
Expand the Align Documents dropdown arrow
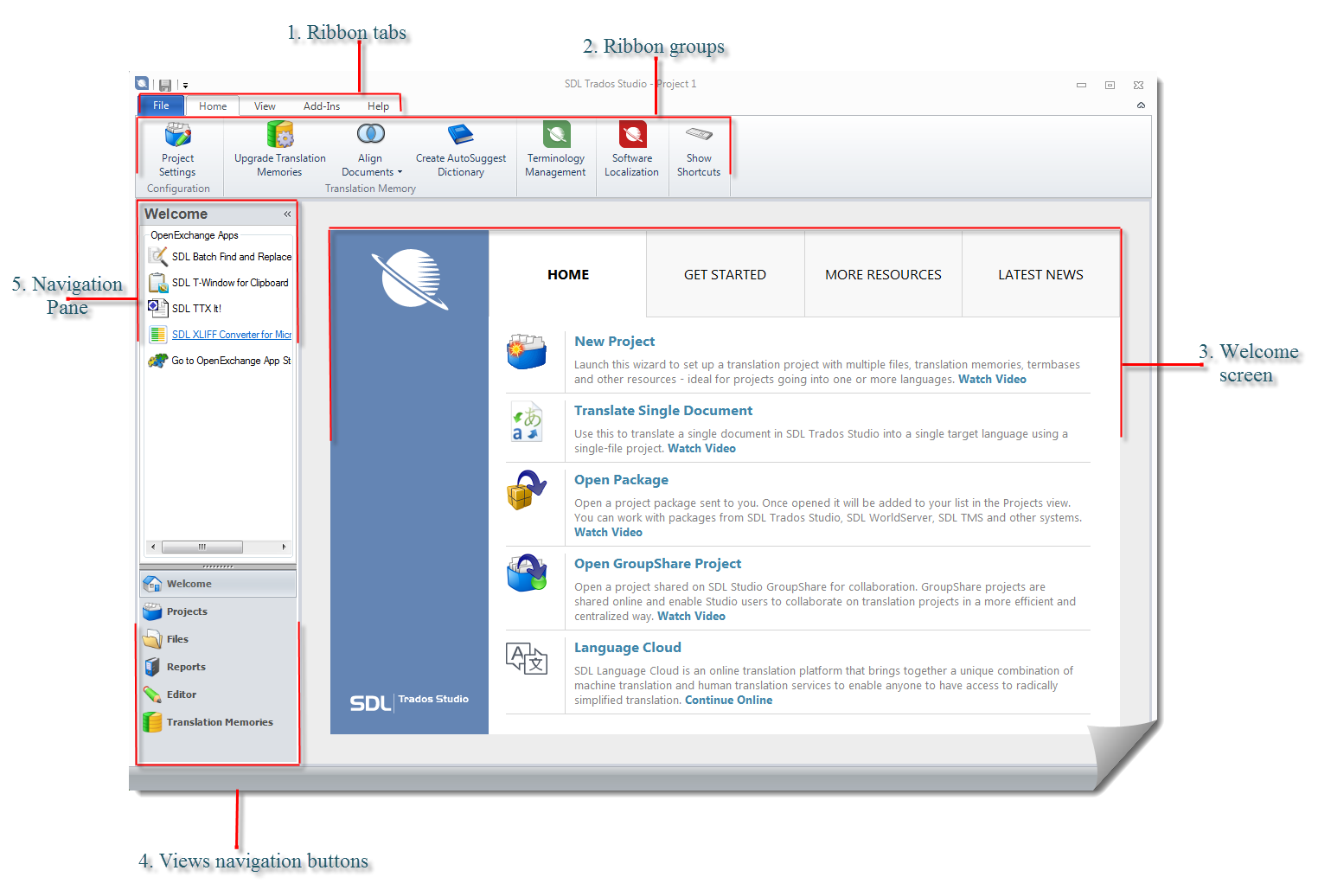[400, 172]
